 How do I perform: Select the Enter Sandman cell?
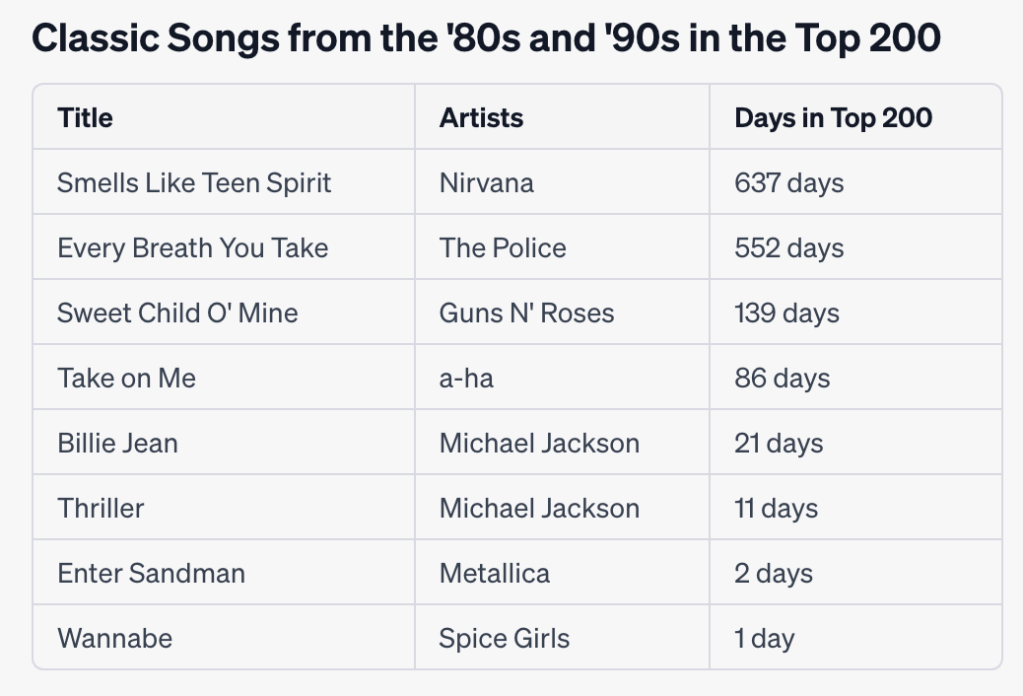point(151,573)
